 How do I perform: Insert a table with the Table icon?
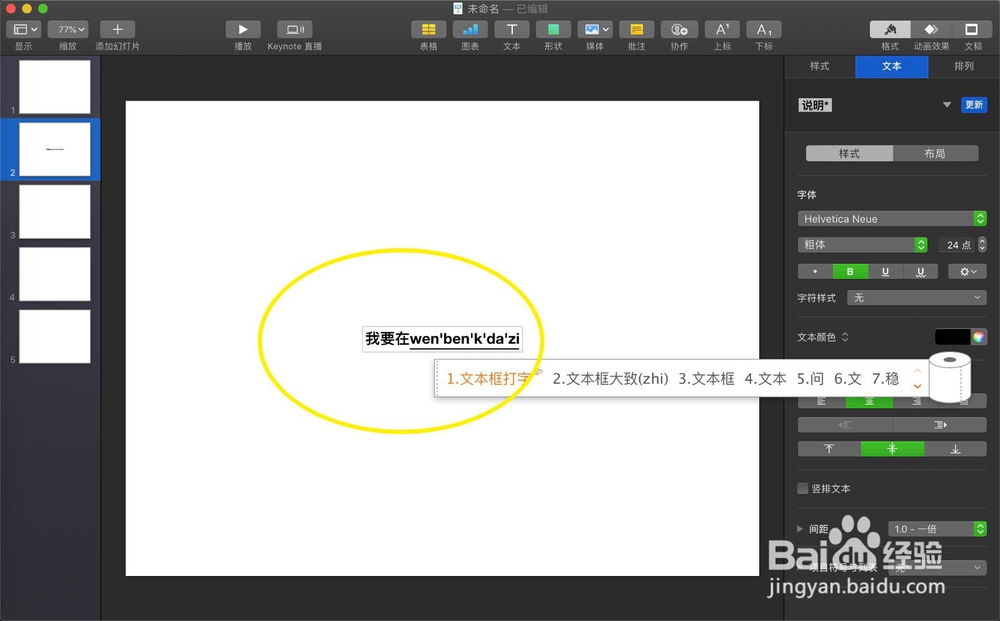429,29
